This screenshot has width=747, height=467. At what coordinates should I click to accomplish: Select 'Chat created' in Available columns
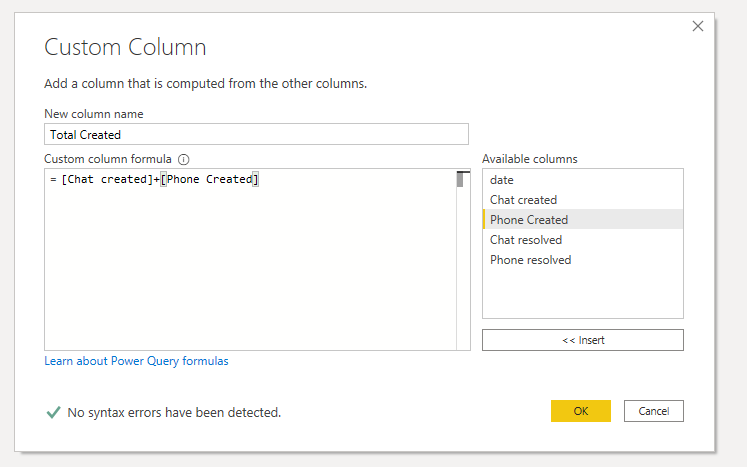pos(583,200)
